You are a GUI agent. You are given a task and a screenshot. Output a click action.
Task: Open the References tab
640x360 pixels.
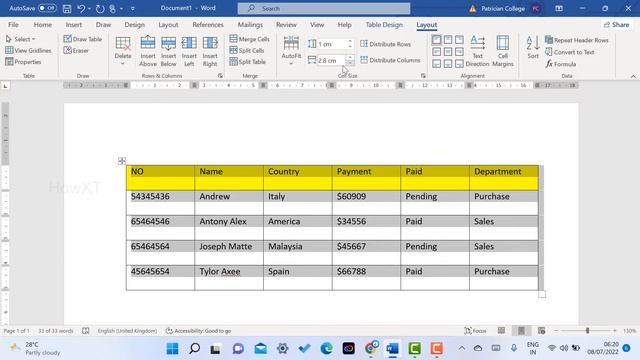click(208, 25)
